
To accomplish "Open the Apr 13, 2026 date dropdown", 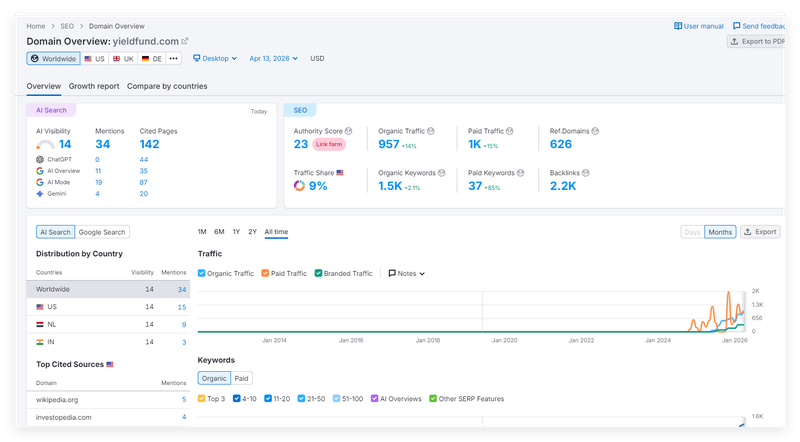I will [273, 59].
